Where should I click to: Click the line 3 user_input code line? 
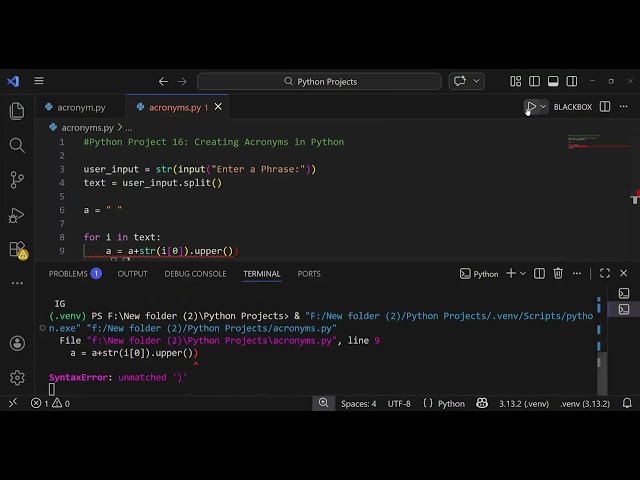click(x=200, y=169)
